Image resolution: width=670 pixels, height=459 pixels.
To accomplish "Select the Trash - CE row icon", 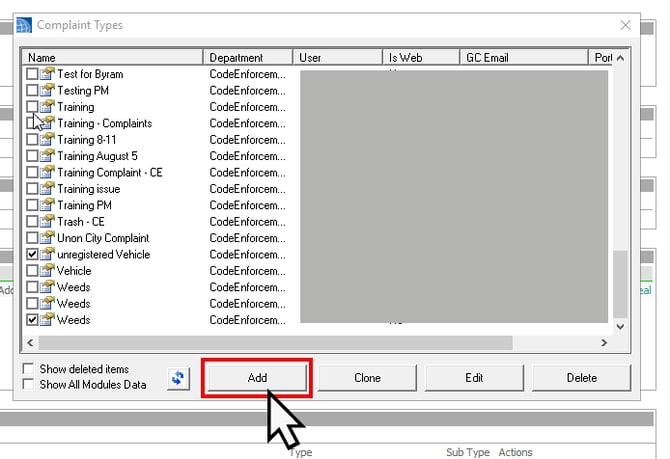I will 48,222.
